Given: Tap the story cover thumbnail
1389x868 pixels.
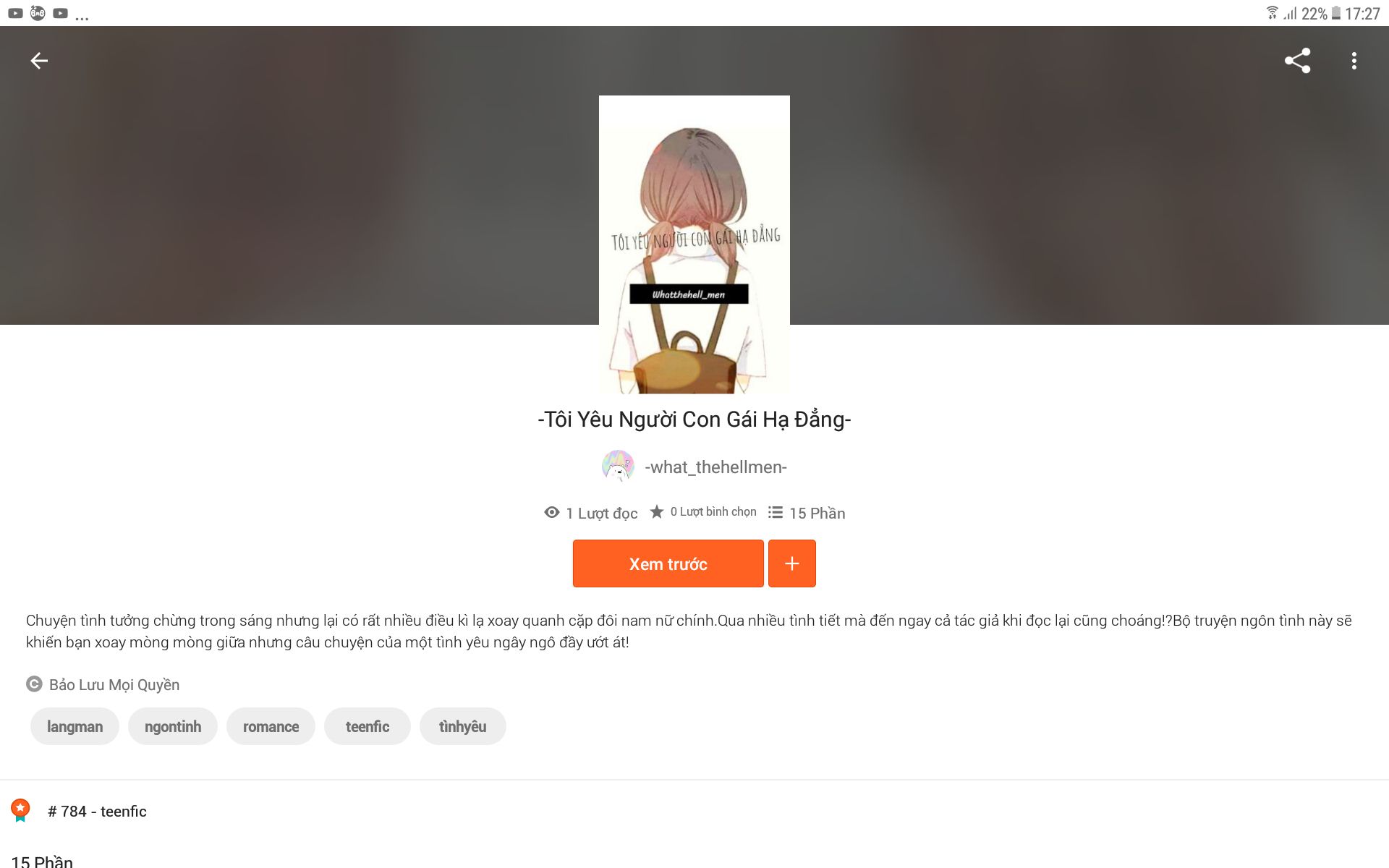Looking at the screenshot, I should (694, 244).
